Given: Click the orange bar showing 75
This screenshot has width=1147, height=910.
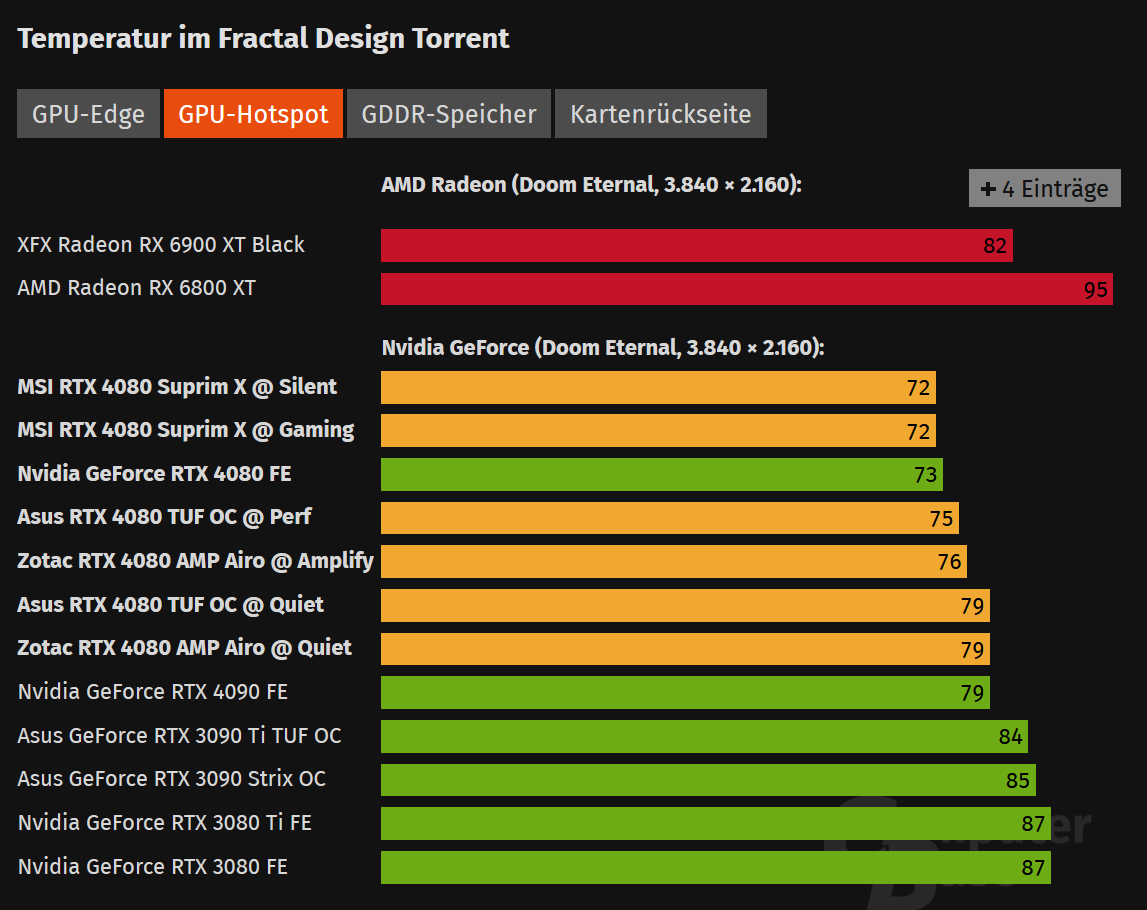Looking at the screenshot, I should (x=670, y=518).
